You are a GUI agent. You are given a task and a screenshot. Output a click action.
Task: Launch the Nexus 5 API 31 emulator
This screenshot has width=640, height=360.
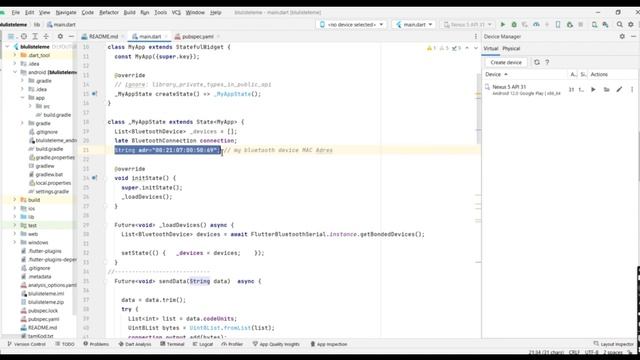click(593, 89)
